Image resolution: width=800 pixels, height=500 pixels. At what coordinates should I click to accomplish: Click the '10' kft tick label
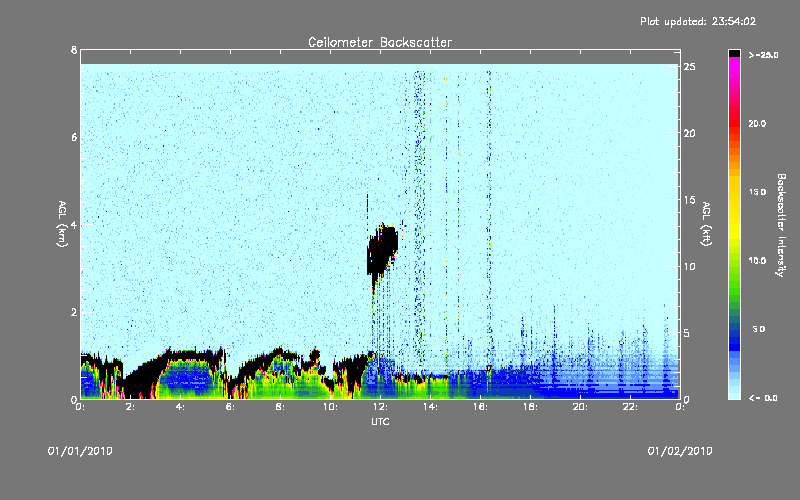coord(690,266)
